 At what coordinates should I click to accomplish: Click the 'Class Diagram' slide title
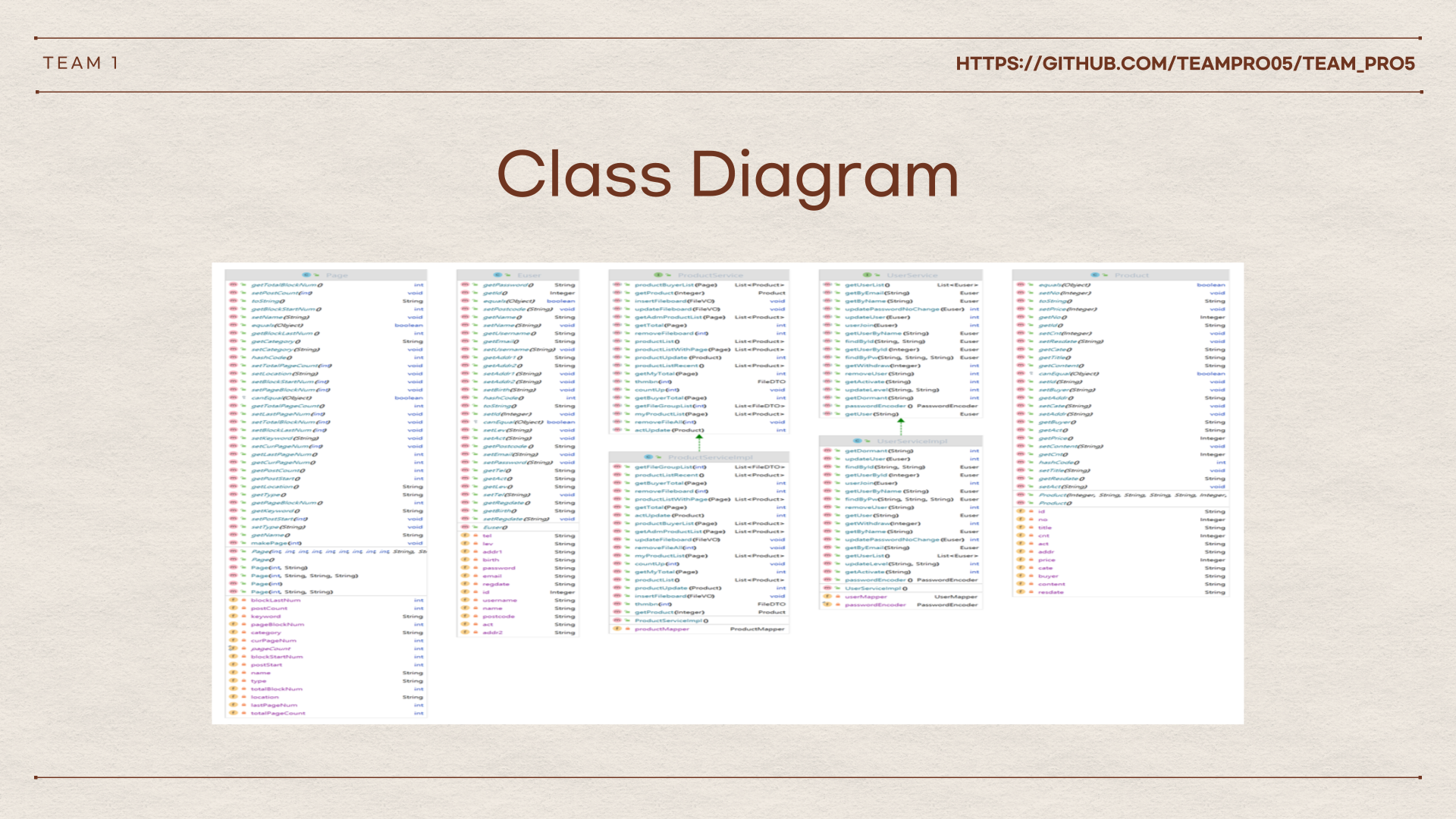pos(727,175)
